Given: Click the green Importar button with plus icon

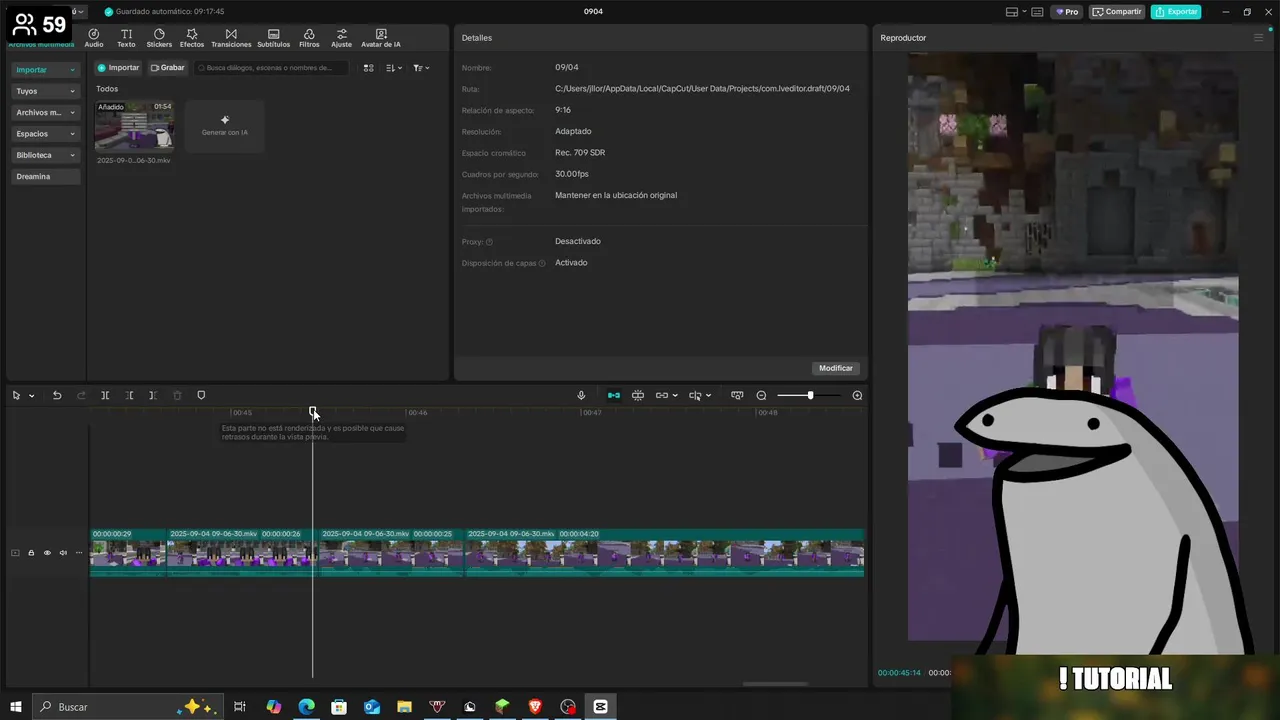Looking at the screenshot, I should (118, 68).
